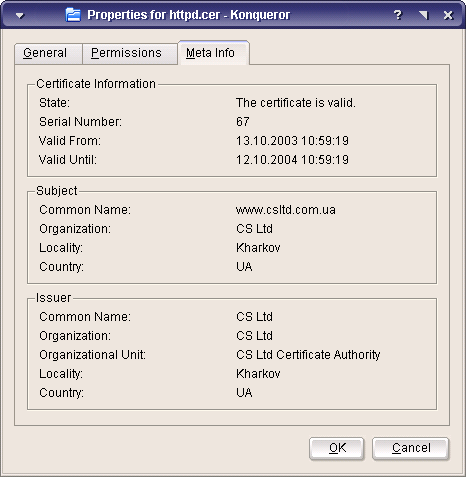The height and width of the screenshot is (477, 466).
Task: Click the www.csltd.com.ua common name value
Action: point(286,210)
